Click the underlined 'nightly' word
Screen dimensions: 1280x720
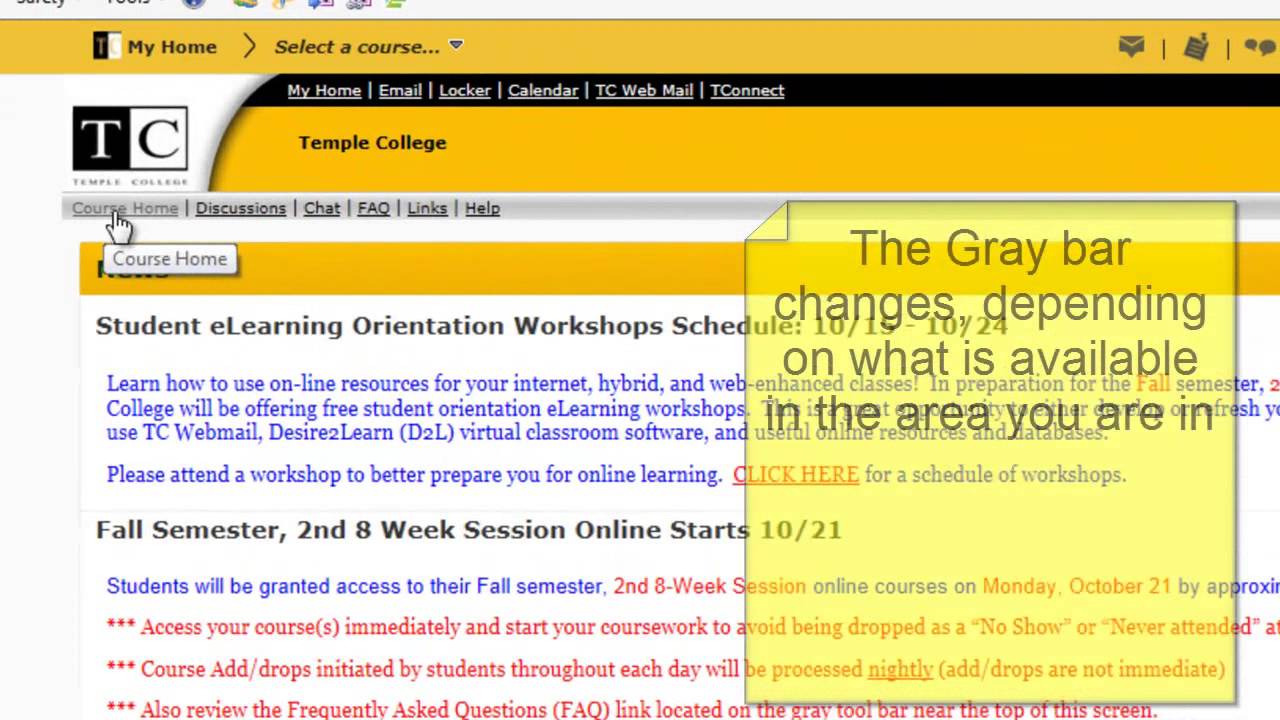(x=900, y=669)
